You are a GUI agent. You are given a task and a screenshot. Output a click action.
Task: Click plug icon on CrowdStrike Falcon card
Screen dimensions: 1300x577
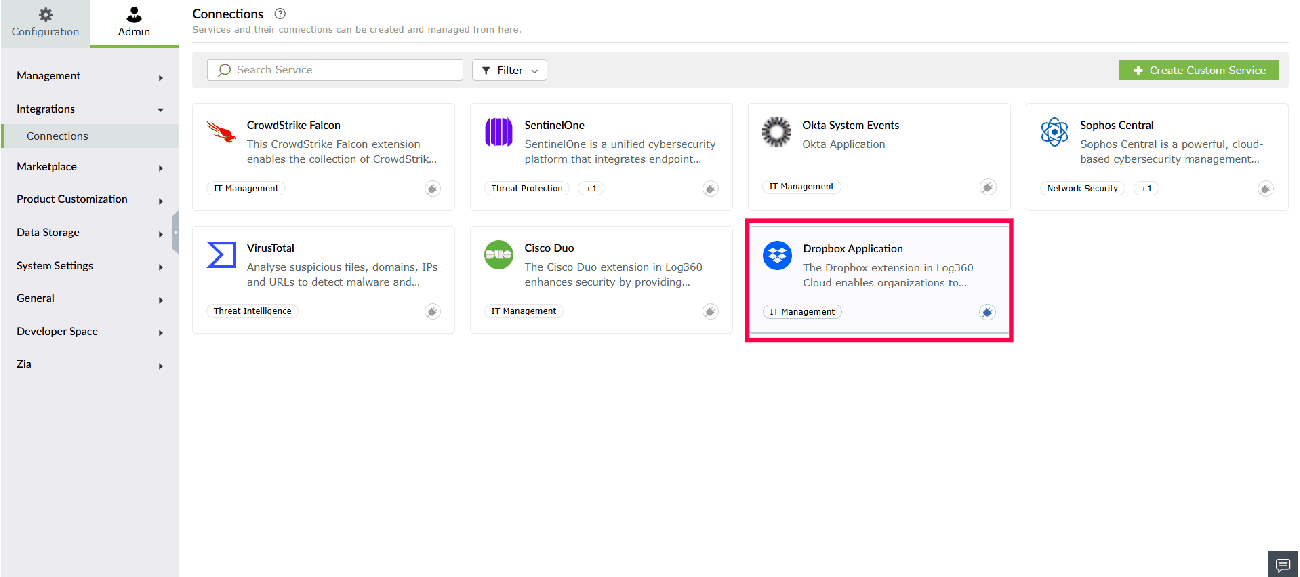432,188
